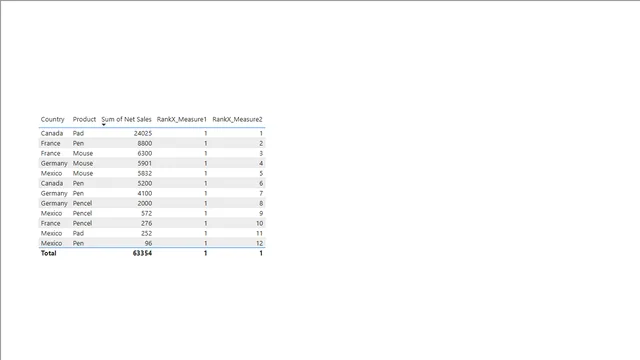Select France in the 8800 row
This screenshot has height=360, width=640.
click(51, 143)
